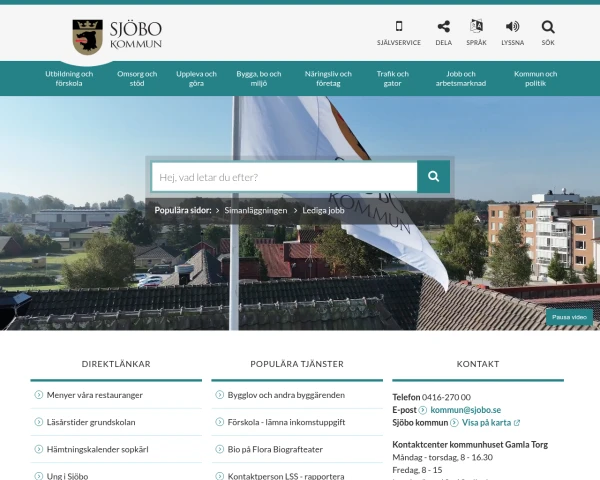Image resolution: width=600 pixels, height=480 pixels.
Task: Click arrow icon beside Bygglov och andra byggärenden
Action: (x=219, y=395)
